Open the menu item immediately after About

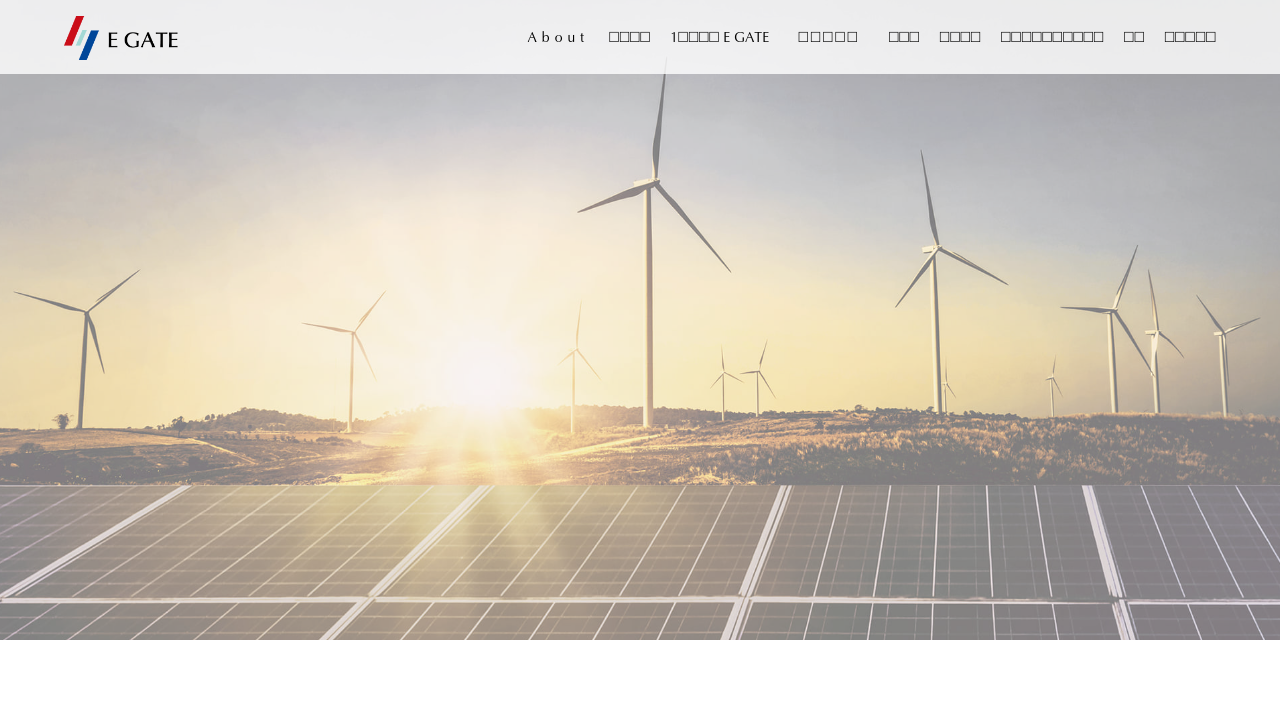tap(629, 37)
